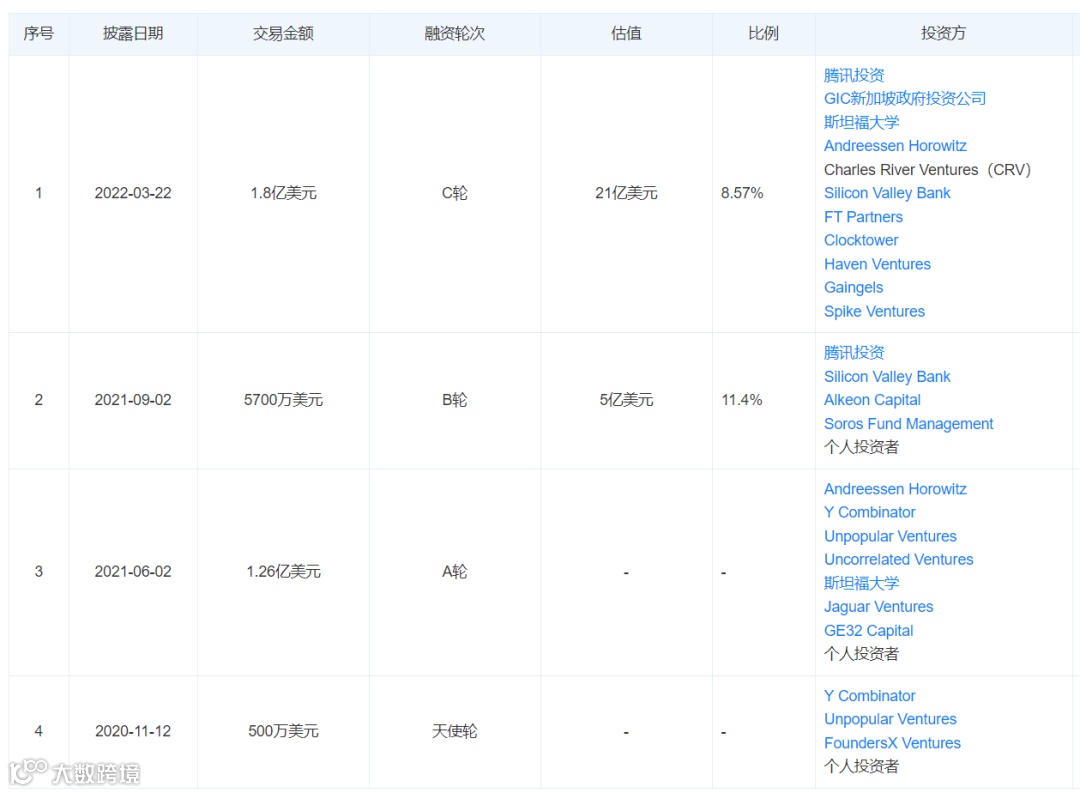Select 个人投资者 text in B轮 row
The image size is (1080, 793).
tap(861, 447)
